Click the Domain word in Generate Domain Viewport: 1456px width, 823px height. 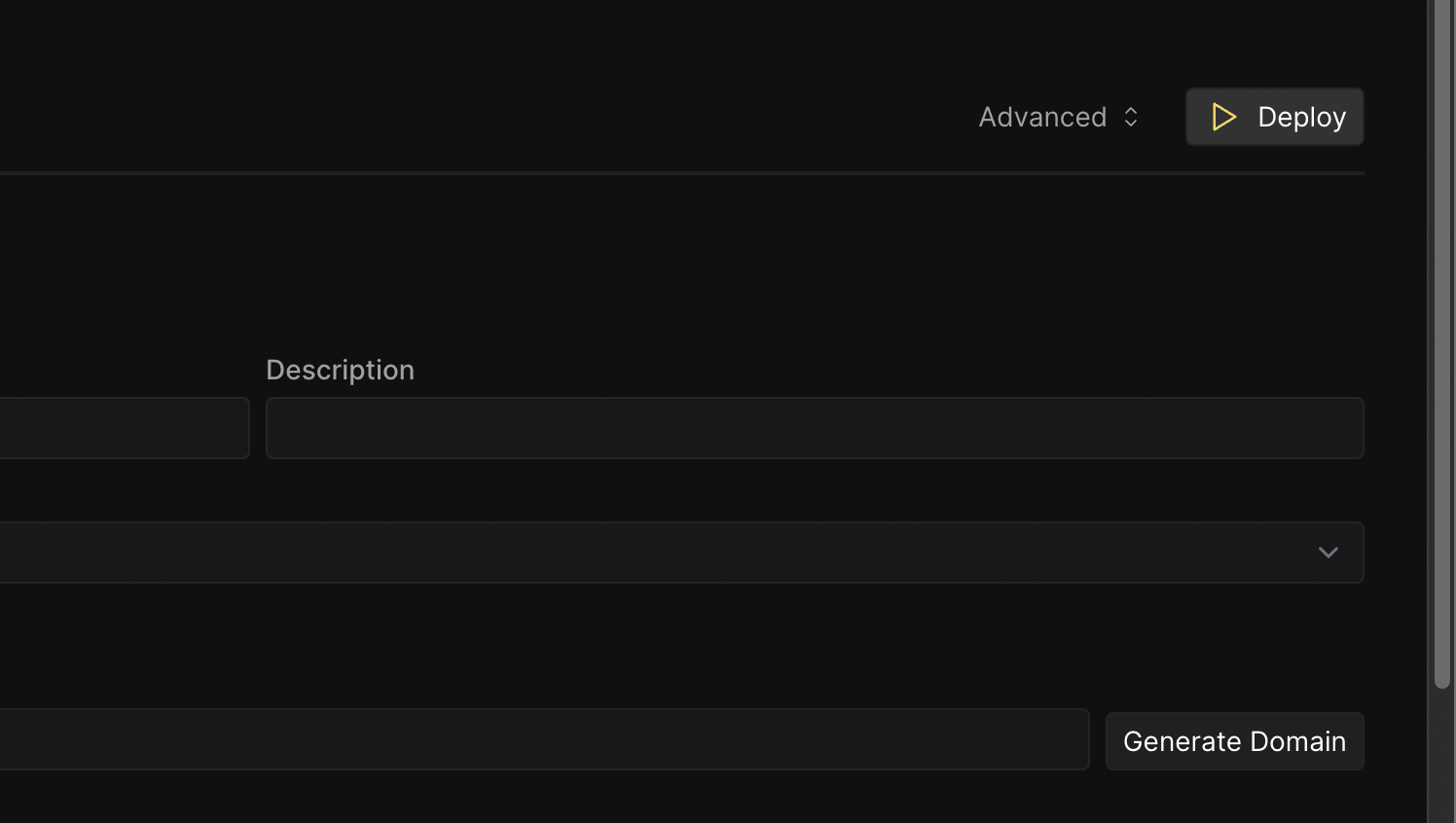point(1297,741)
